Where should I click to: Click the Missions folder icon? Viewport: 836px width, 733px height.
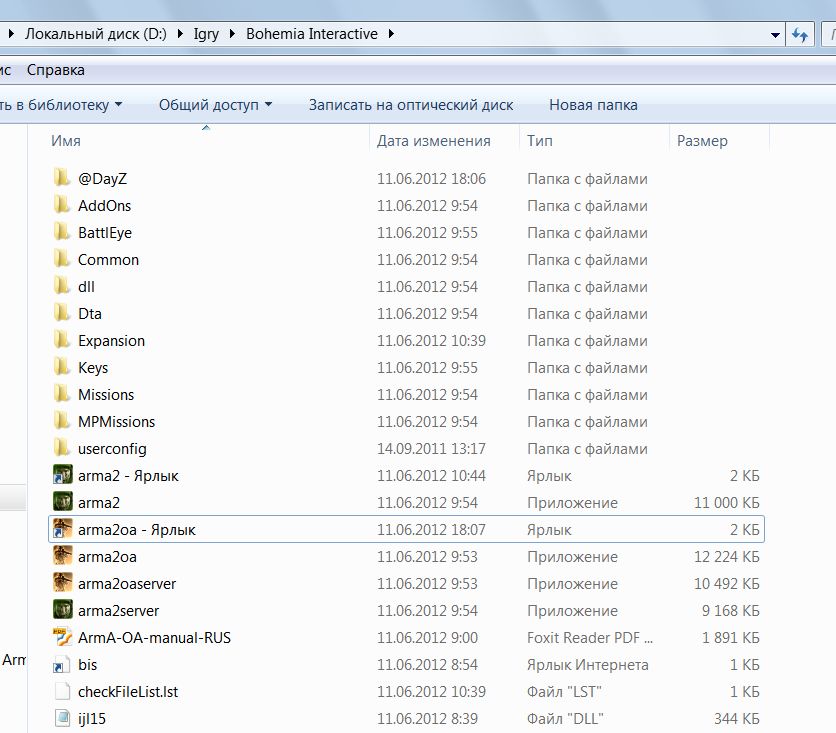[62, 394]
